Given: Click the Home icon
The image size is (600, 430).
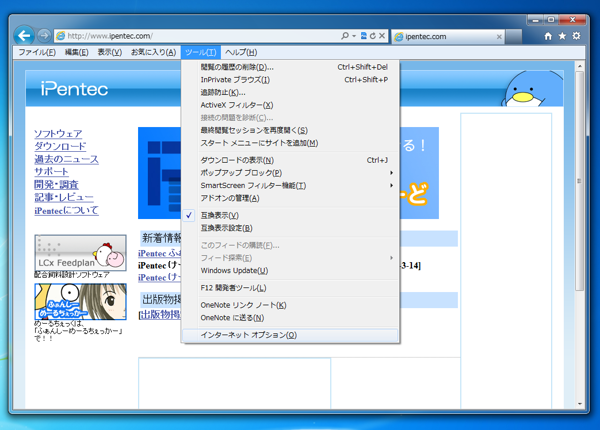Looking at the screenshot, I should point(548,36).
